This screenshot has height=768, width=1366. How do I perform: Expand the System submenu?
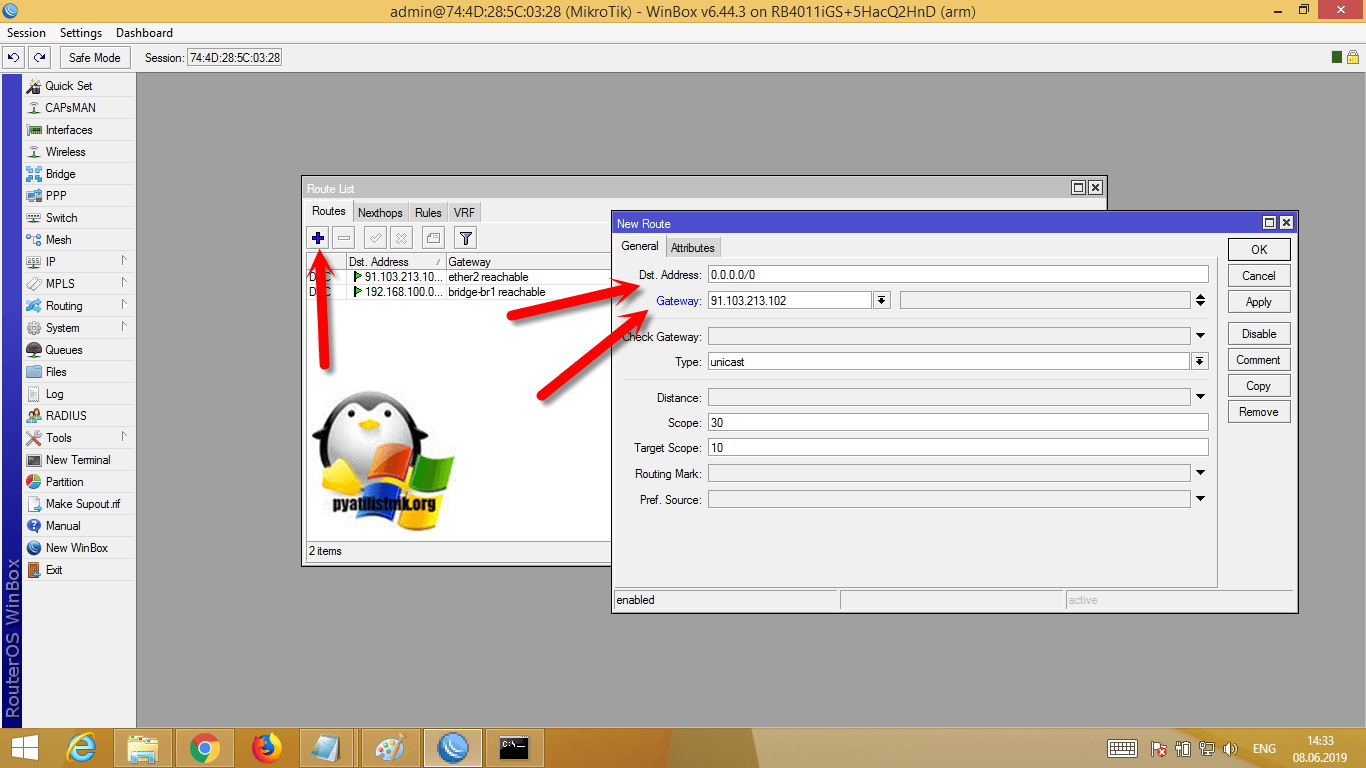(79, 328)
